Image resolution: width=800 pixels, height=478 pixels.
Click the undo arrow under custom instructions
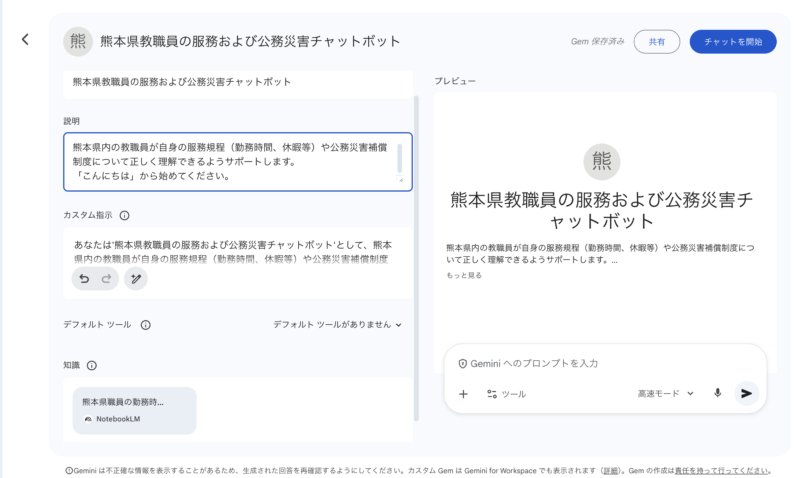(85, 281)
